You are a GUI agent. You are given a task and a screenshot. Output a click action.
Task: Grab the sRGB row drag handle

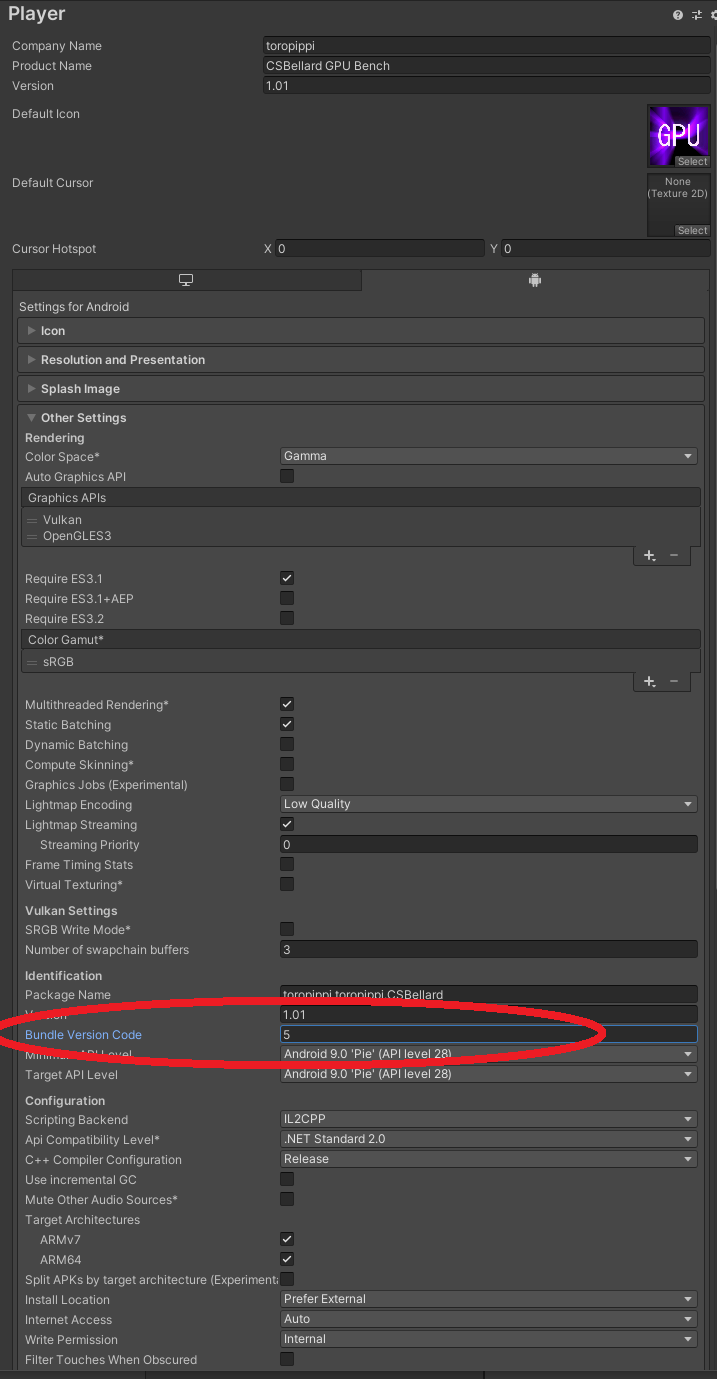(x=33, y=662)
